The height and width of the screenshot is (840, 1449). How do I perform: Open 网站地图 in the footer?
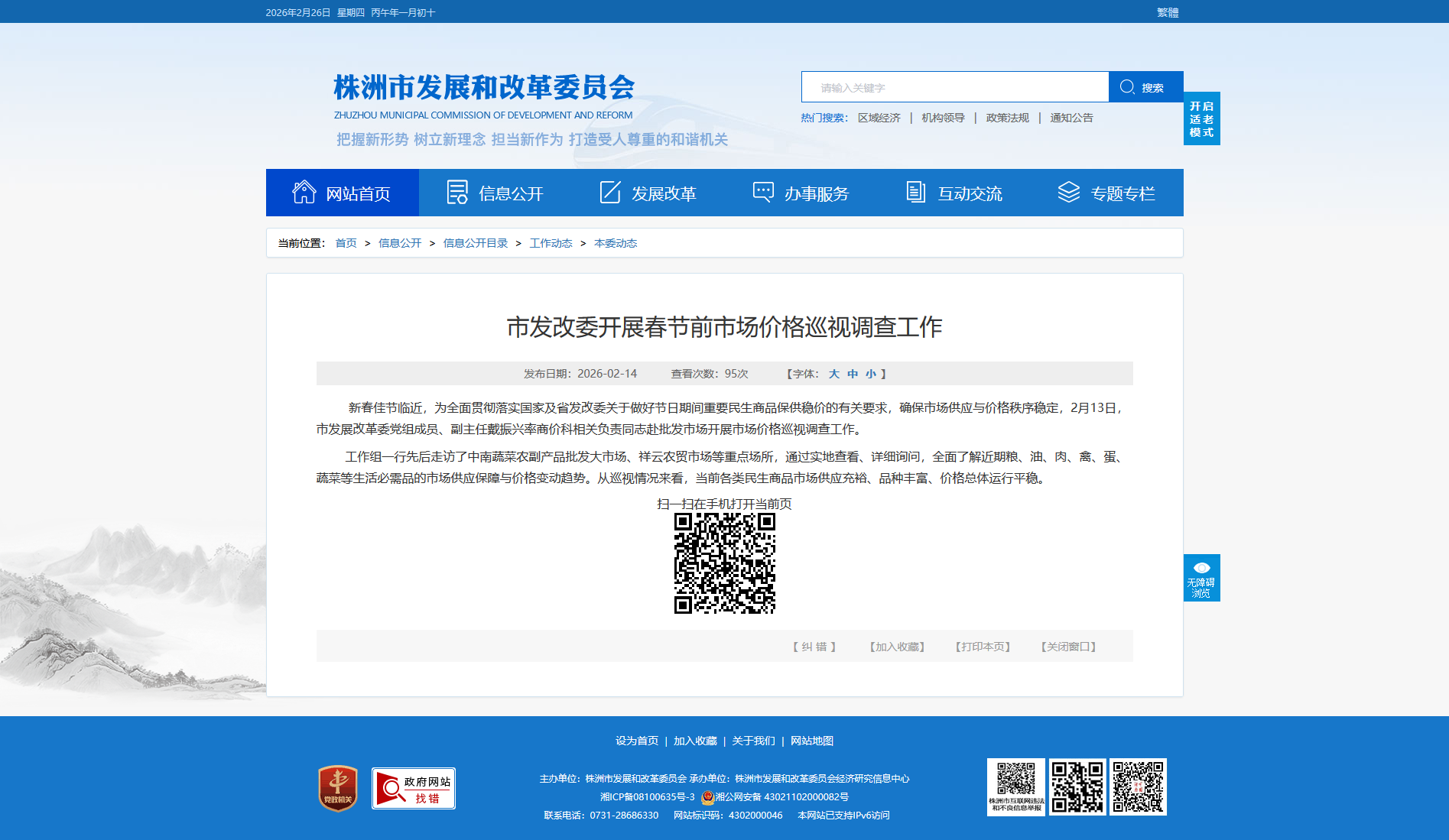(811, 741)
